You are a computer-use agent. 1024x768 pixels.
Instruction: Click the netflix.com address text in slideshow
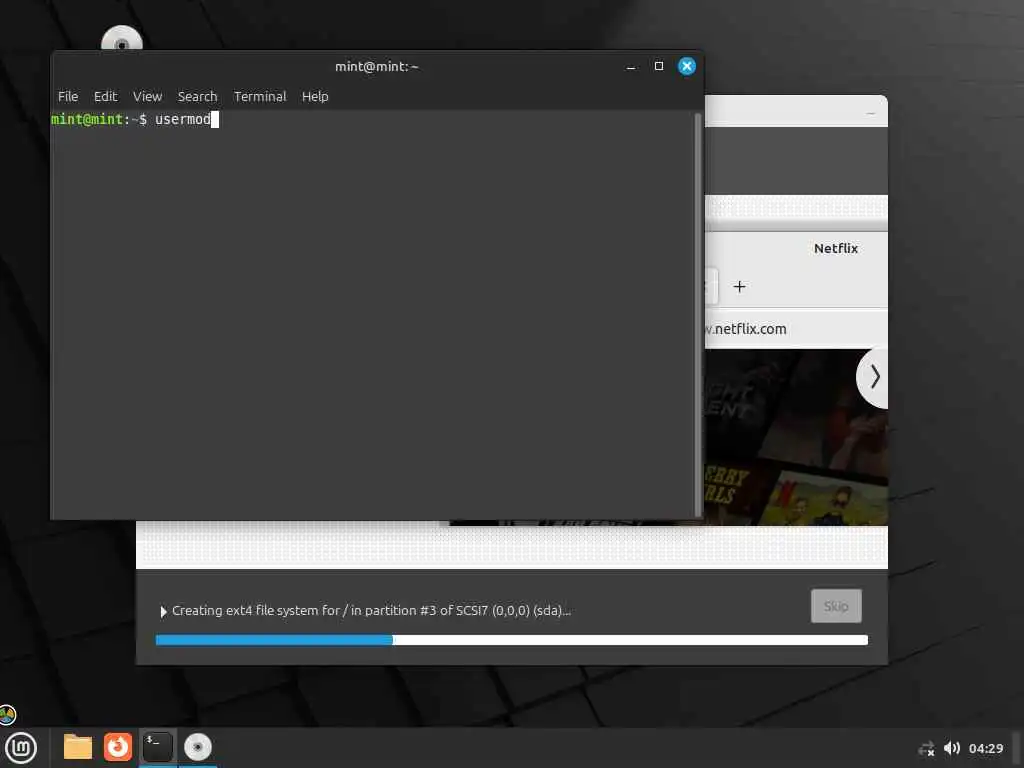click(x=746, y=329)
